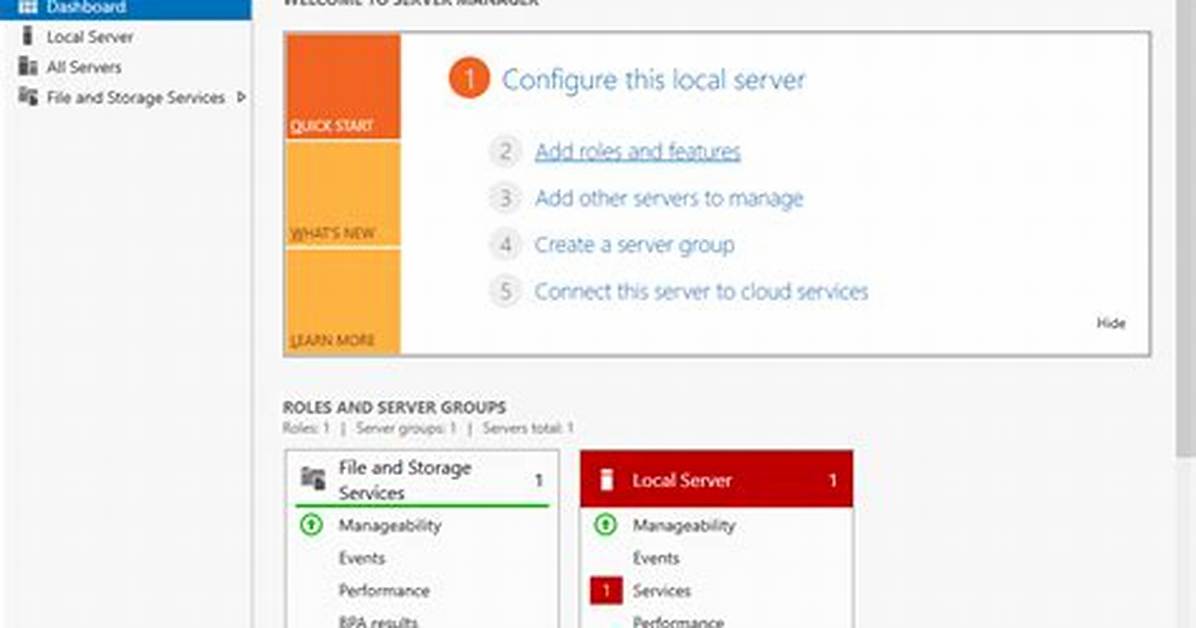Click the All Servers icon in sidebar
This screenshot has height=628, width=1196.
coord(27,66)
